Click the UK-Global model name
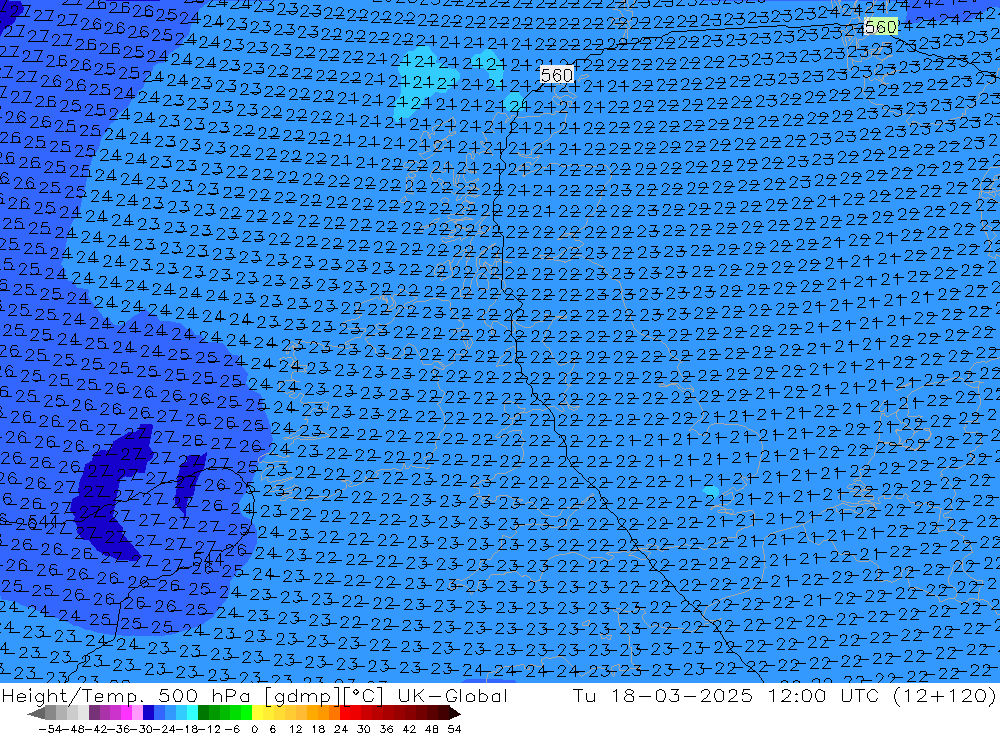Viewport: 1000px width, 733px height. 452,696
